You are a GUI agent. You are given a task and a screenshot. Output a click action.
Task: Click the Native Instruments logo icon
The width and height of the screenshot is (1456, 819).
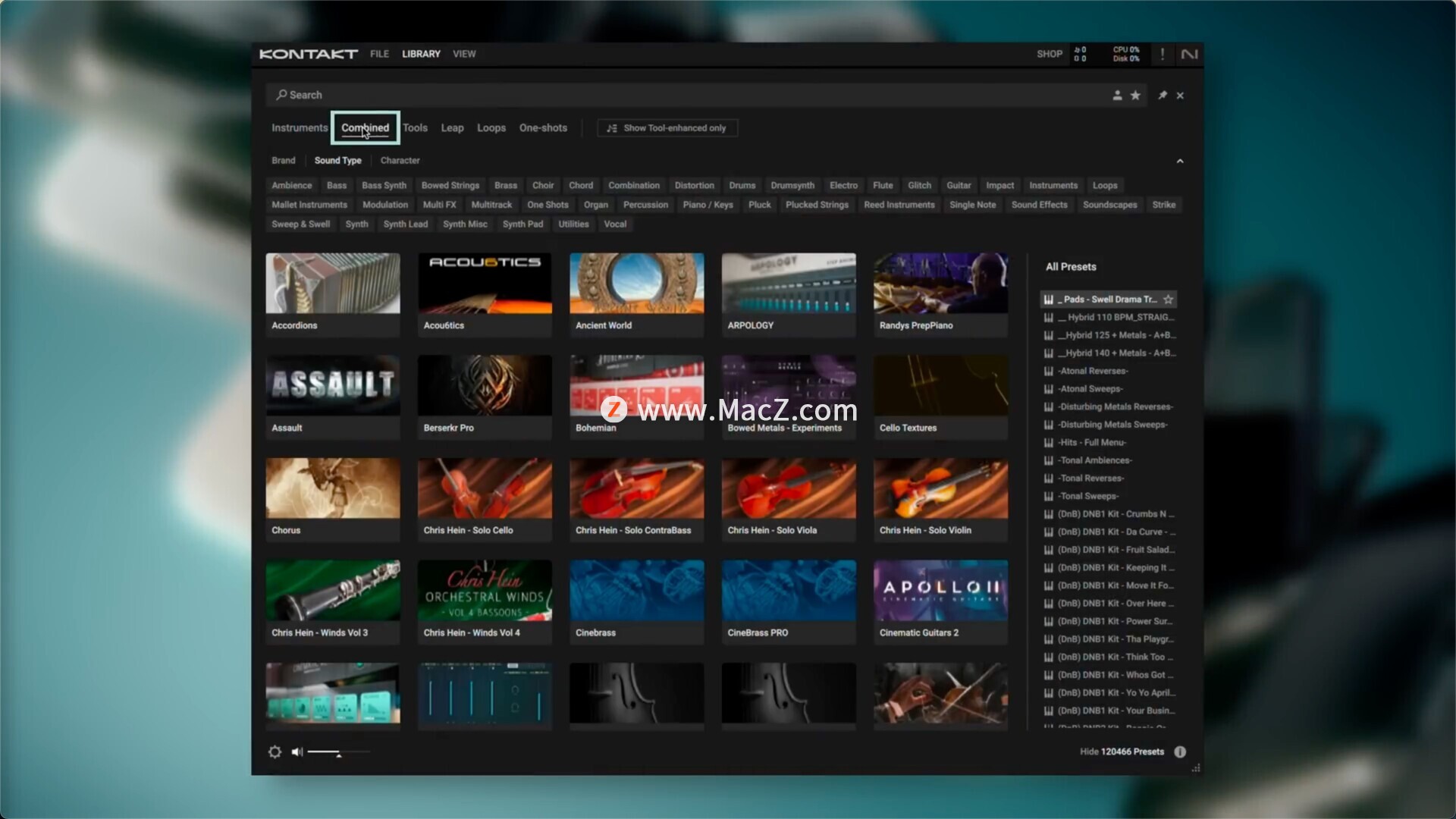pos(1189,54)
